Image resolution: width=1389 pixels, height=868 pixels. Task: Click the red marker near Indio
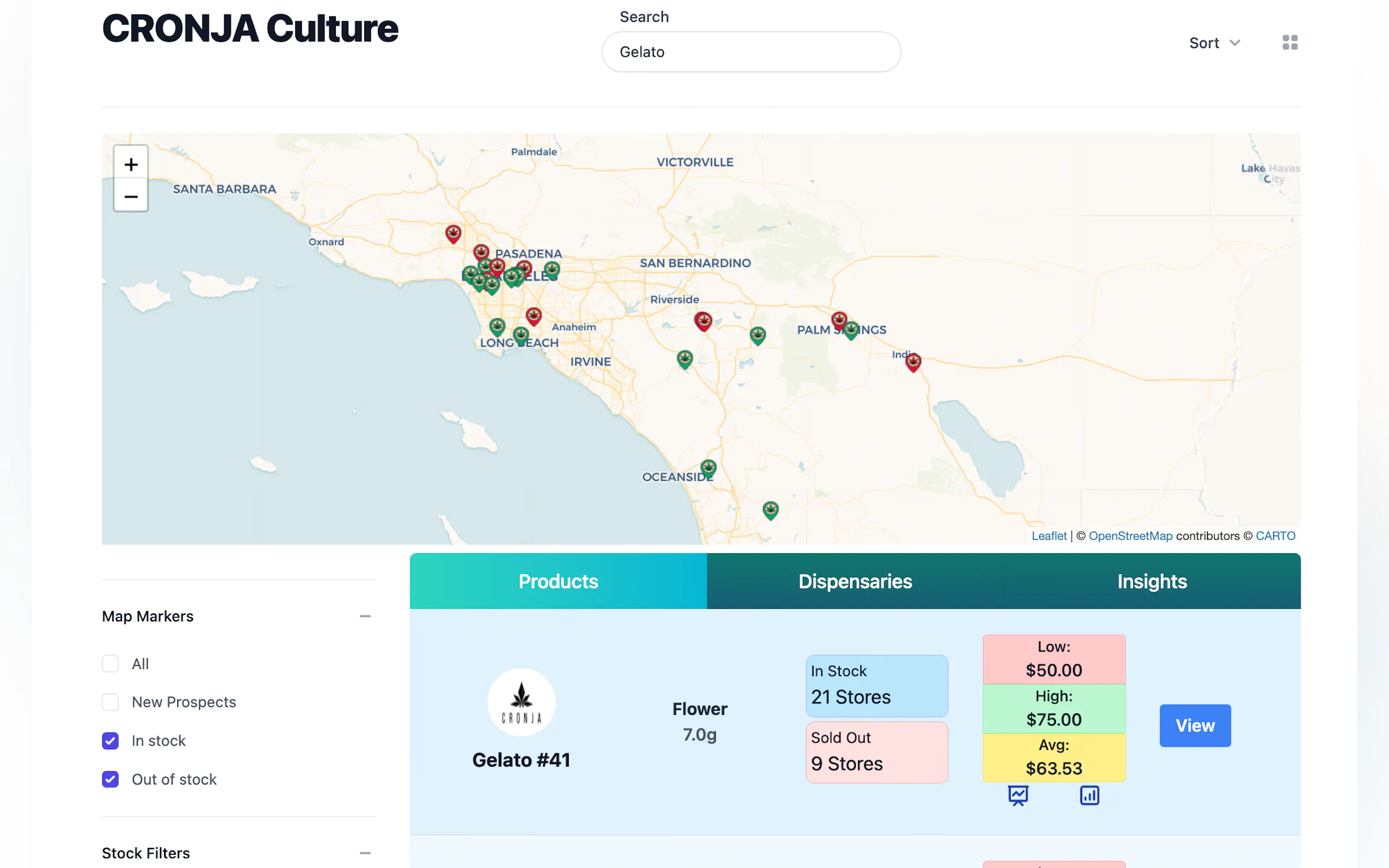pos(913,362)
